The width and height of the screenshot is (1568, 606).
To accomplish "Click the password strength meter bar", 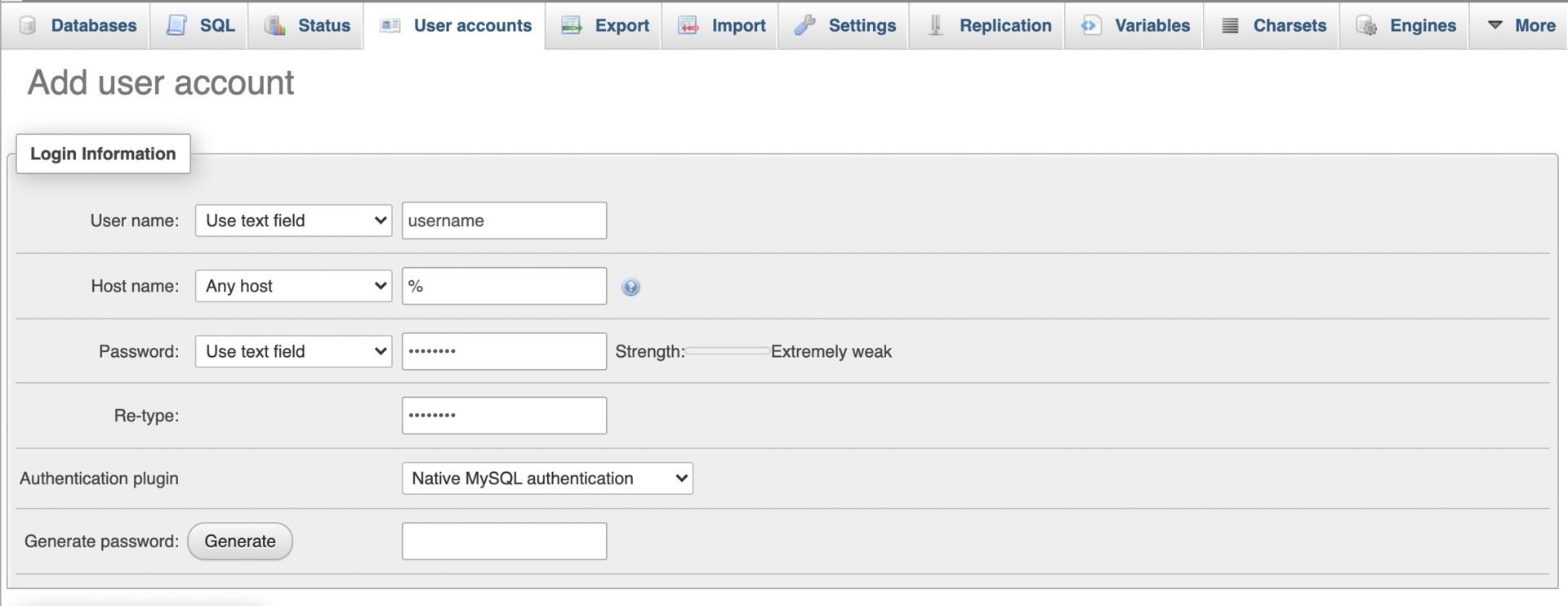I will click(x=727, y=351).
